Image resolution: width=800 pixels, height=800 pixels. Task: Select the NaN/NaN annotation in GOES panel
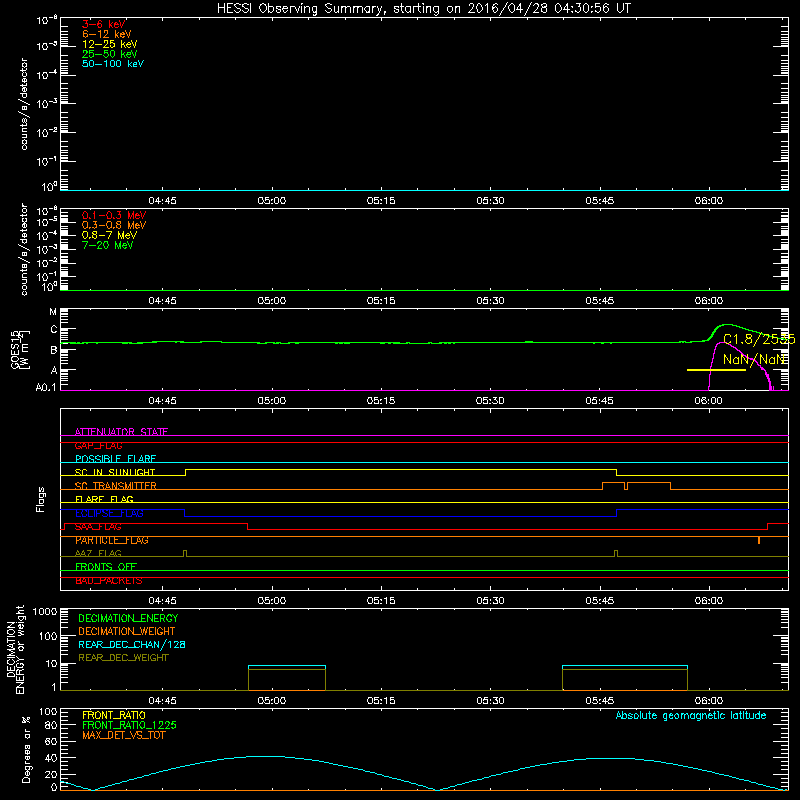click(x=754, y=360)
